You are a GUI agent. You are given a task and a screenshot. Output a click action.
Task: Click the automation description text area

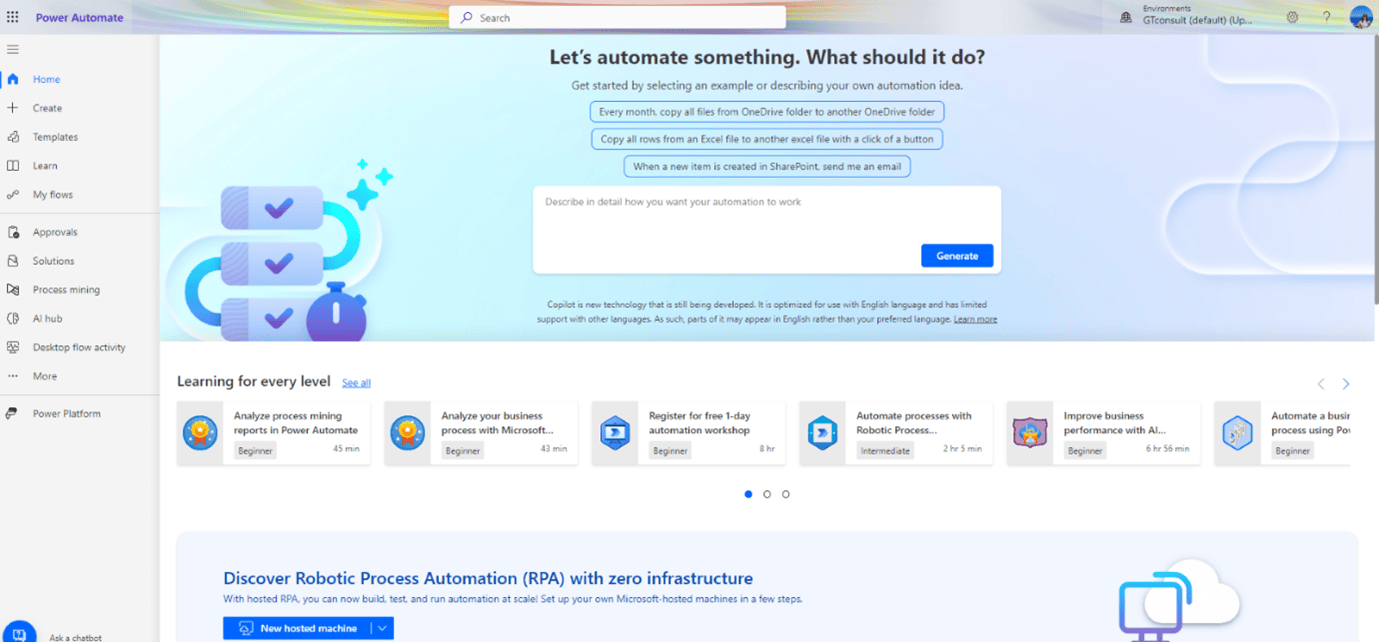(767, 215)
